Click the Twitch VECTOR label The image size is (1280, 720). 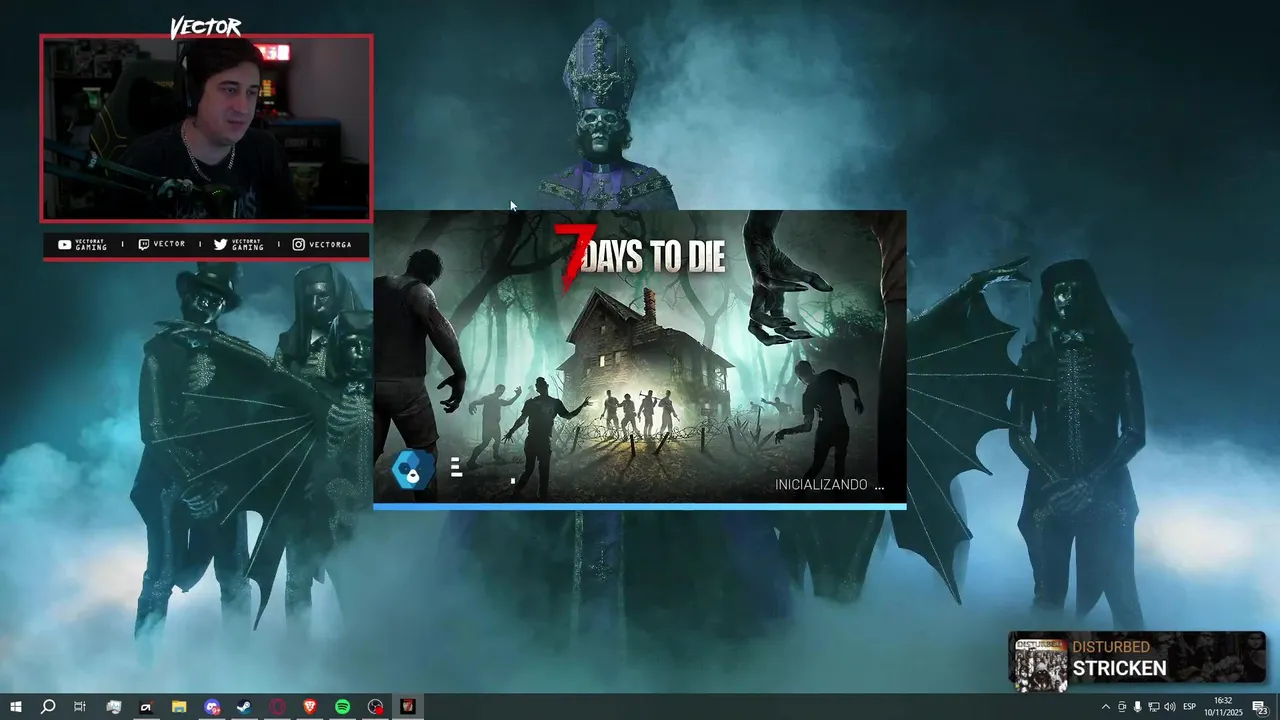click(x=161, y=244)
